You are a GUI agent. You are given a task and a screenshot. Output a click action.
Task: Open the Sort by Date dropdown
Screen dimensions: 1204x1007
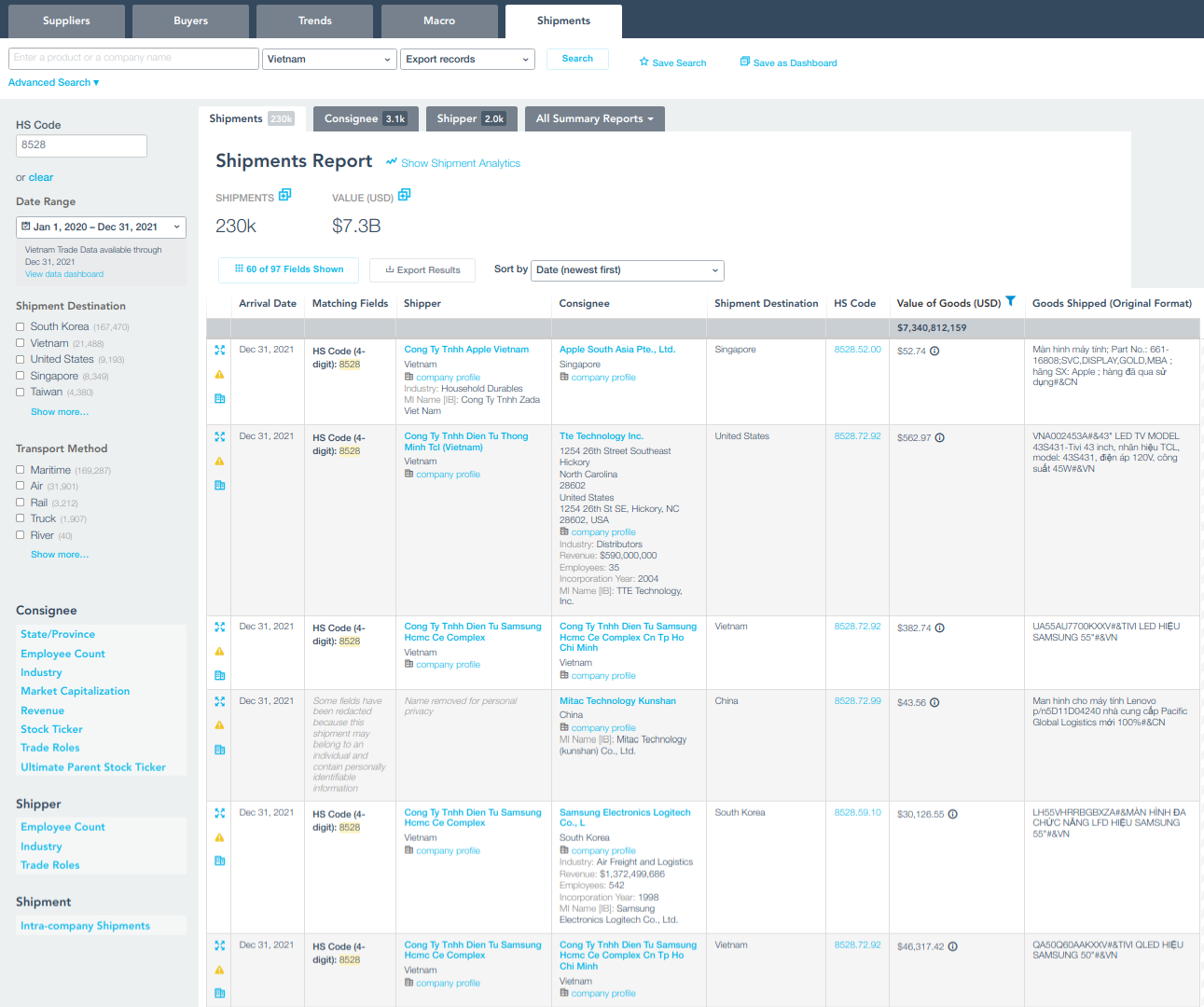coord(627,270)
